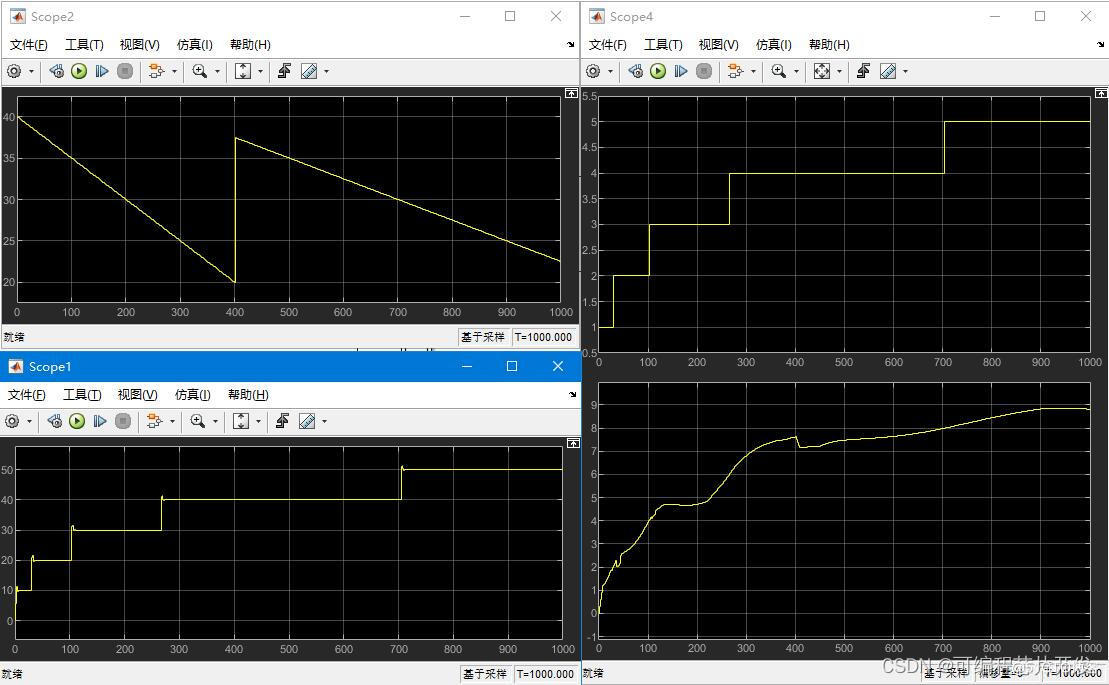Step forward simulation in Scope4

click(x=681, y=71)
